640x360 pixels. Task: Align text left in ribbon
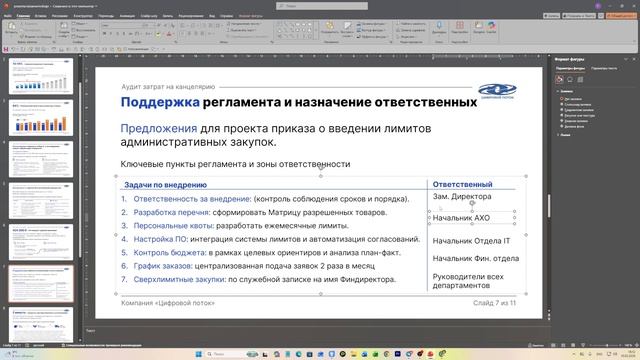[x=182, y=34]
